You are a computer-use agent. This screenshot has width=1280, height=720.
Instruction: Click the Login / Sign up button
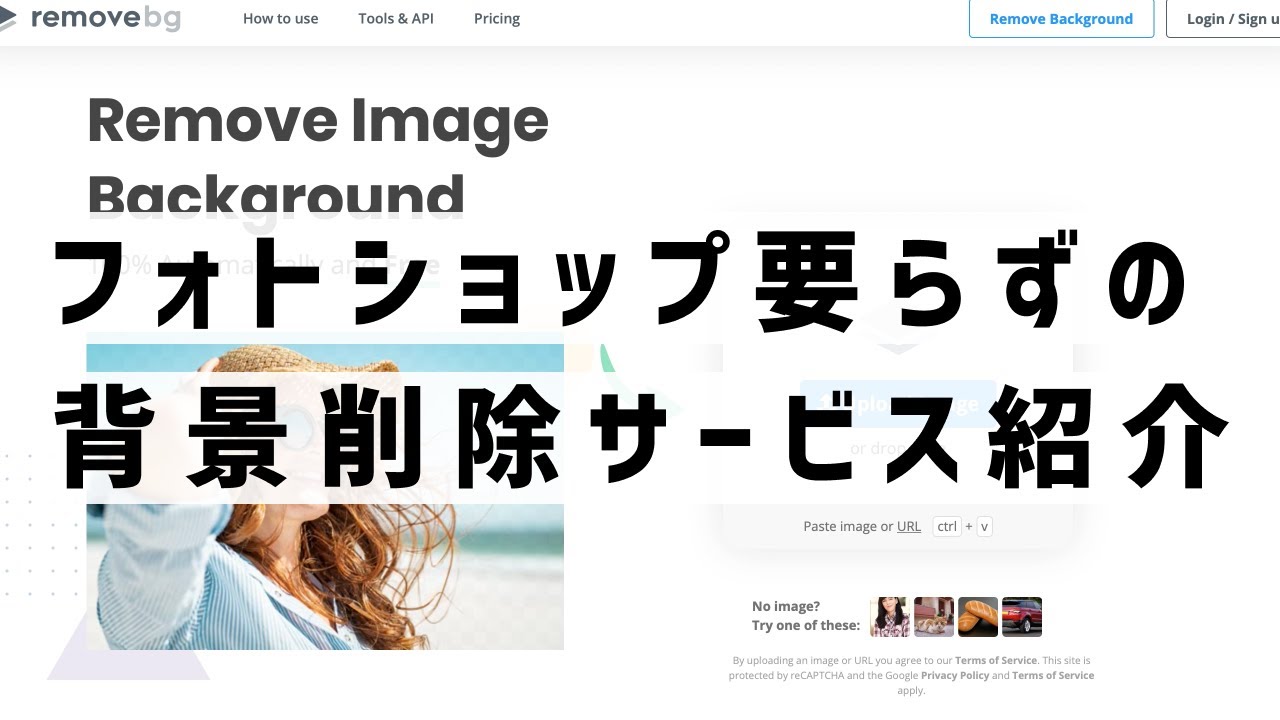(x=1225, y=18)
